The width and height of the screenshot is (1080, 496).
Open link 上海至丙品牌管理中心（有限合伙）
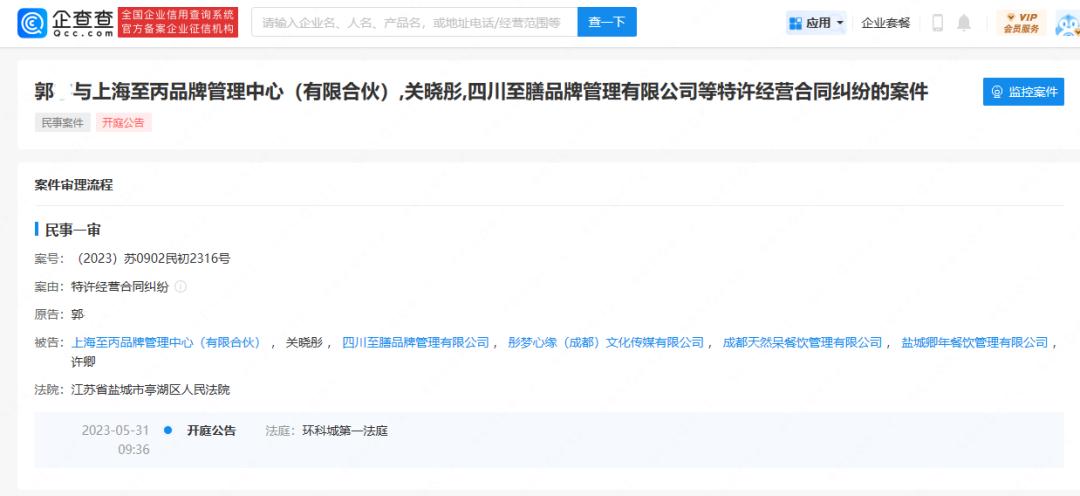point(167,342)
